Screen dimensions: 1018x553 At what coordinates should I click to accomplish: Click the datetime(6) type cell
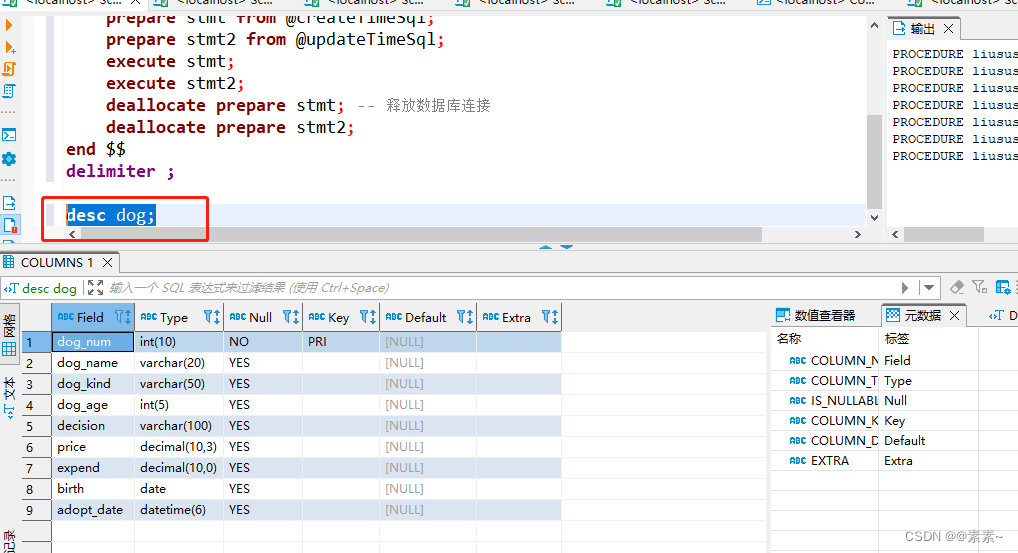(179, 510)
